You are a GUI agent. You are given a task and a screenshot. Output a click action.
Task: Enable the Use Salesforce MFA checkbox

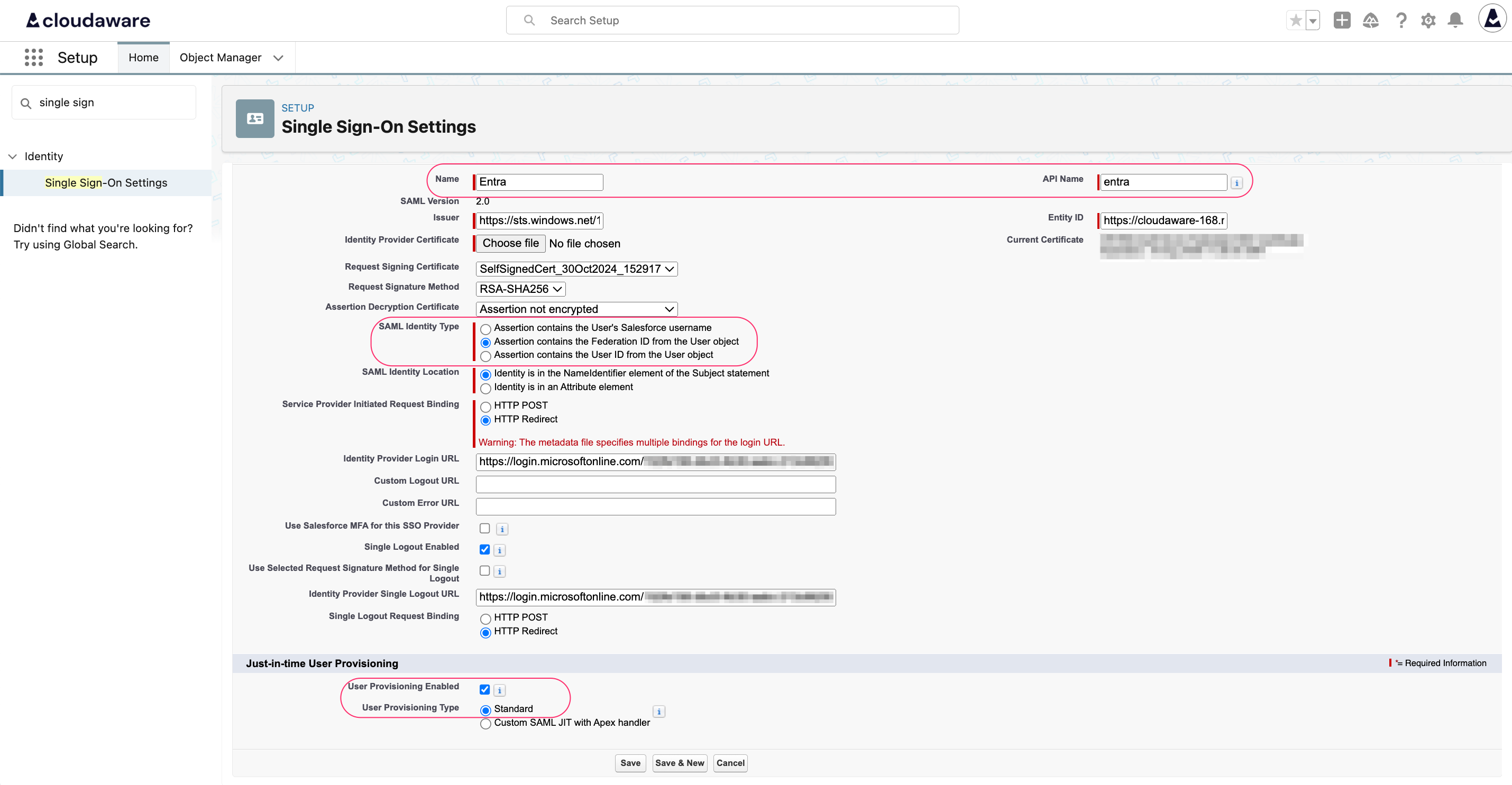click(x=484, y=528)
